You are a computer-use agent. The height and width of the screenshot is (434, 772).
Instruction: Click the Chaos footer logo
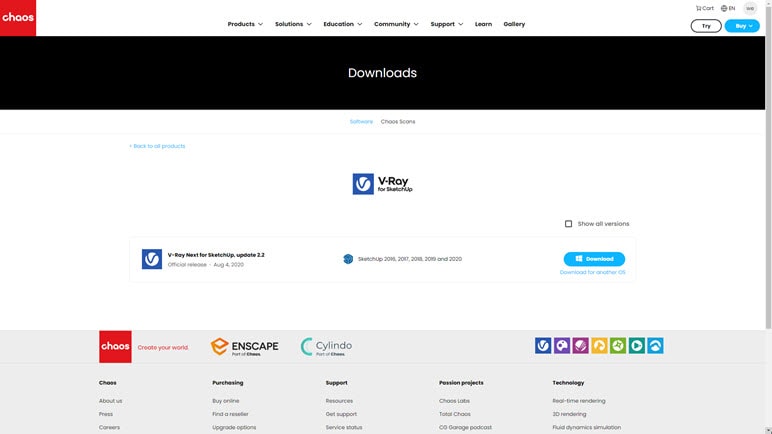click(x=115, y=347)
